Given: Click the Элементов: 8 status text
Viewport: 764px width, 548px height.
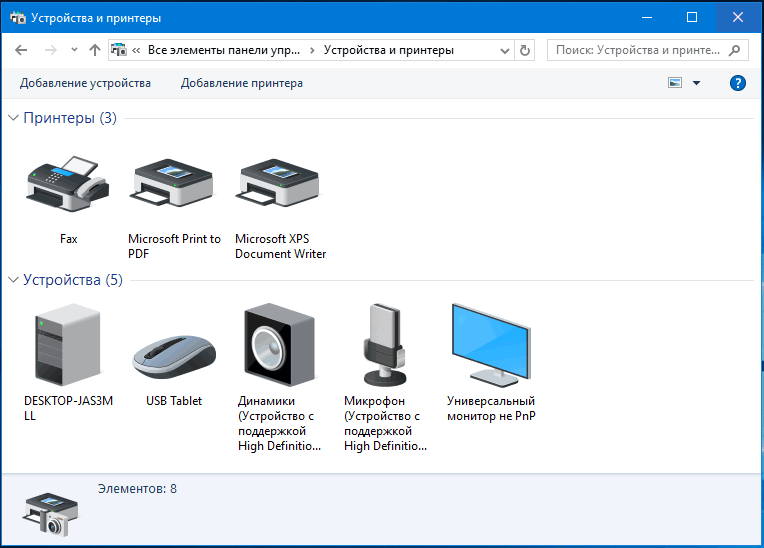Looking at the screenshot, I should [137, 489].
